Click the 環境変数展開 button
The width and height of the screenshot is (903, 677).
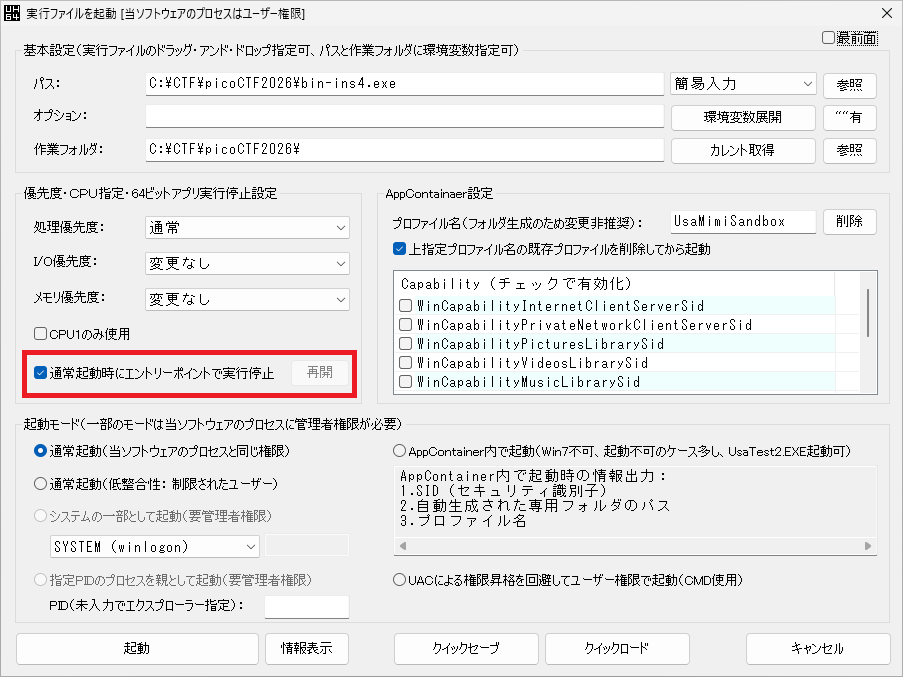tap(742, 117)
